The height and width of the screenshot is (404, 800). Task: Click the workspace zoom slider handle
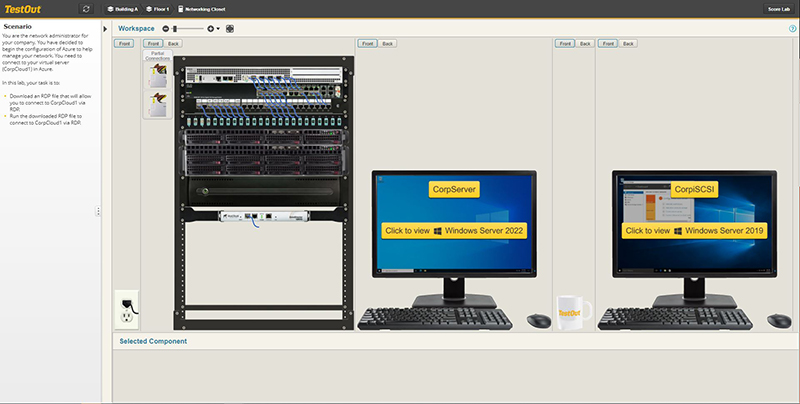coord(174,29)
